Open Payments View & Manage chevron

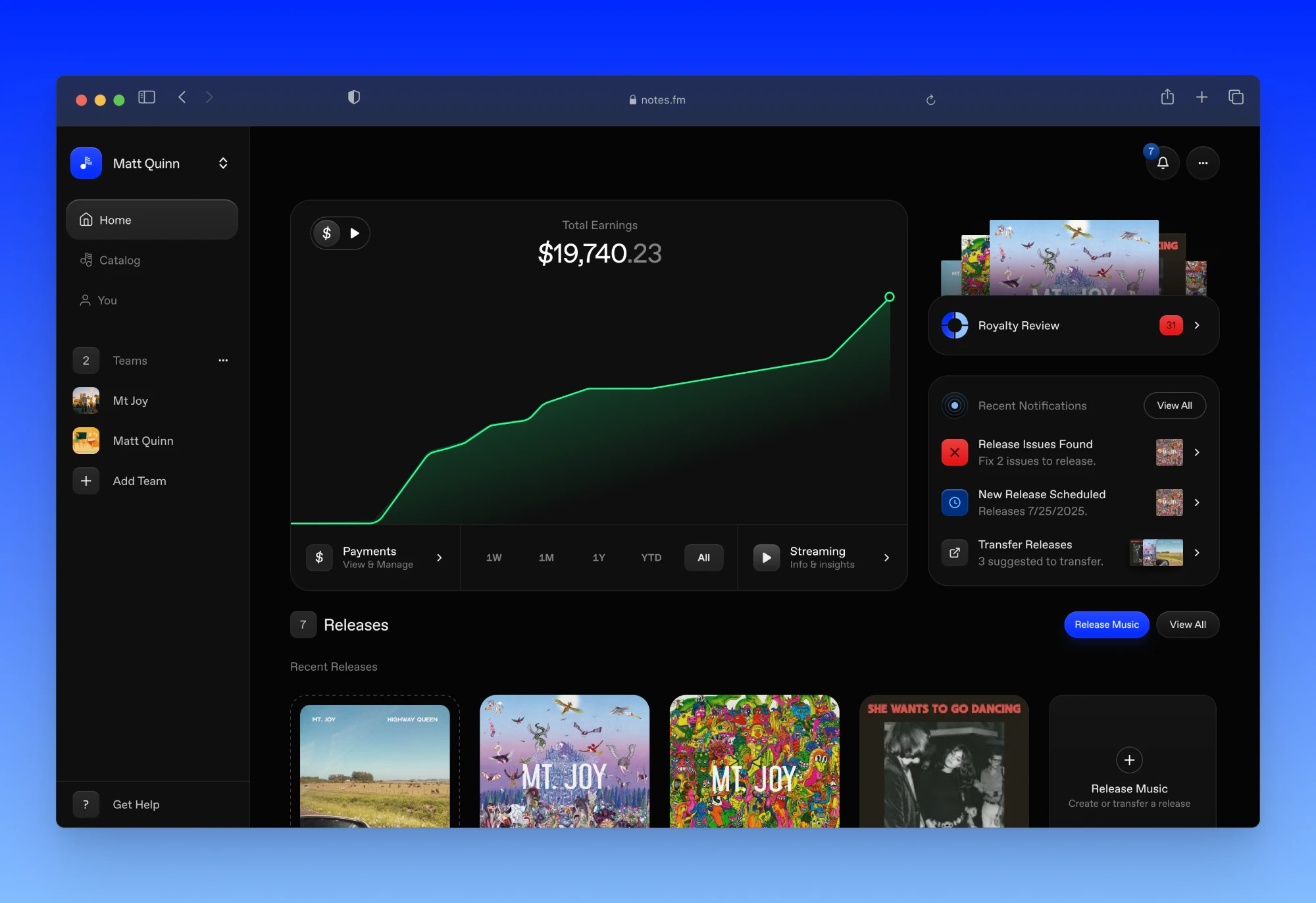point(440,557)
